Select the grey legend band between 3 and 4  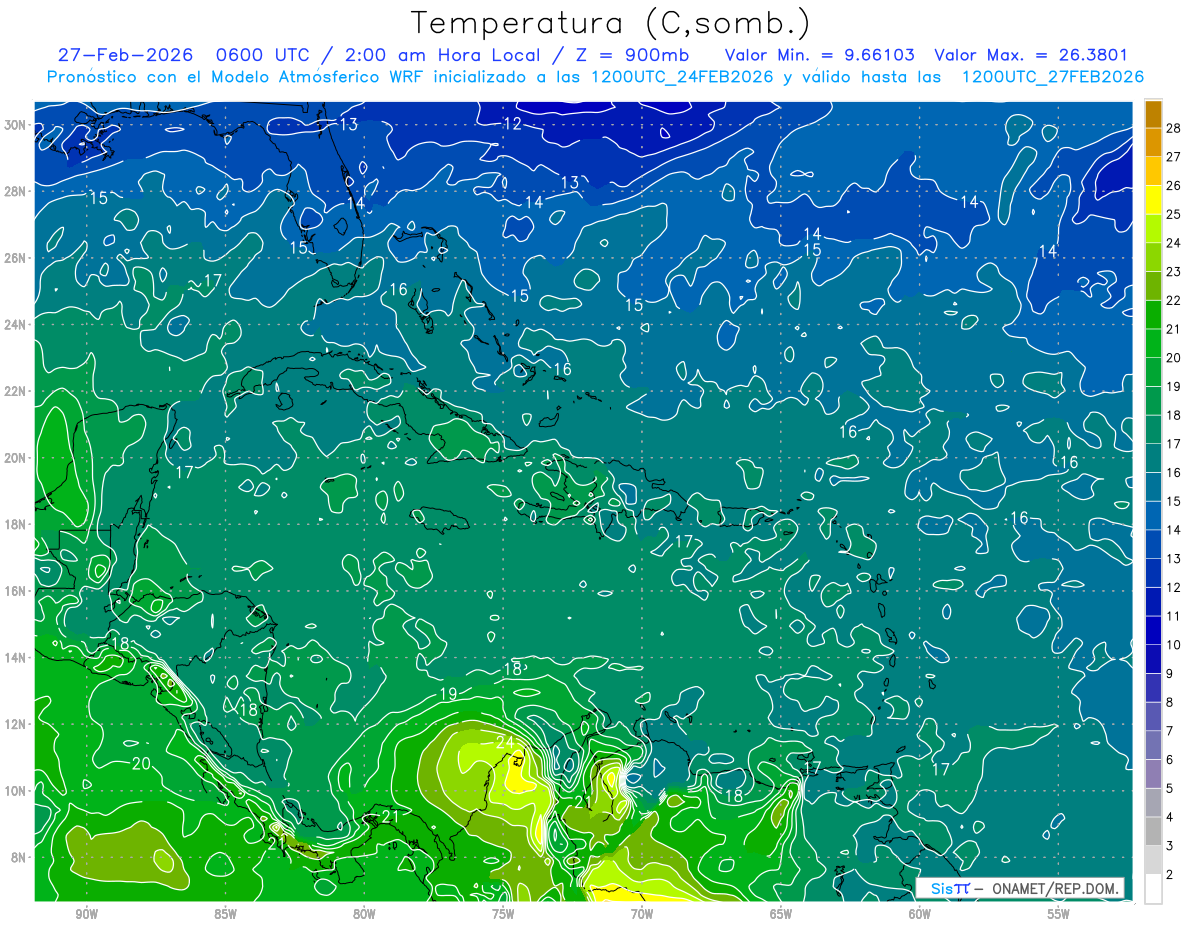pyautogui.click(x=1153, y=831)
